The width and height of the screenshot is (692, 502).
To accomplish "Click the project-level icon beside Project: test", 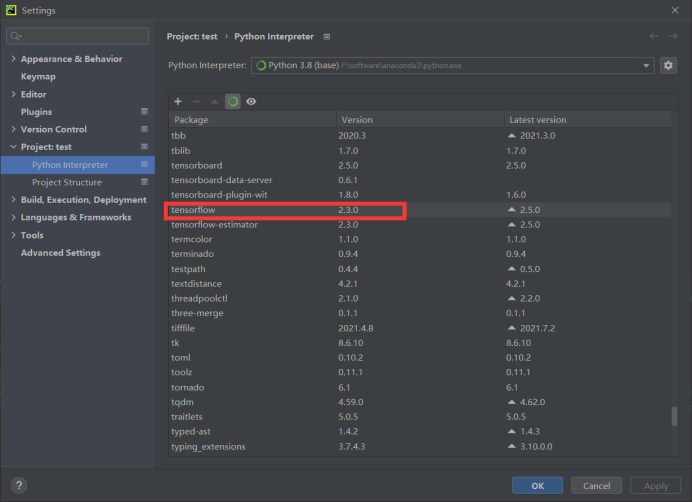I will pos(144,147).
